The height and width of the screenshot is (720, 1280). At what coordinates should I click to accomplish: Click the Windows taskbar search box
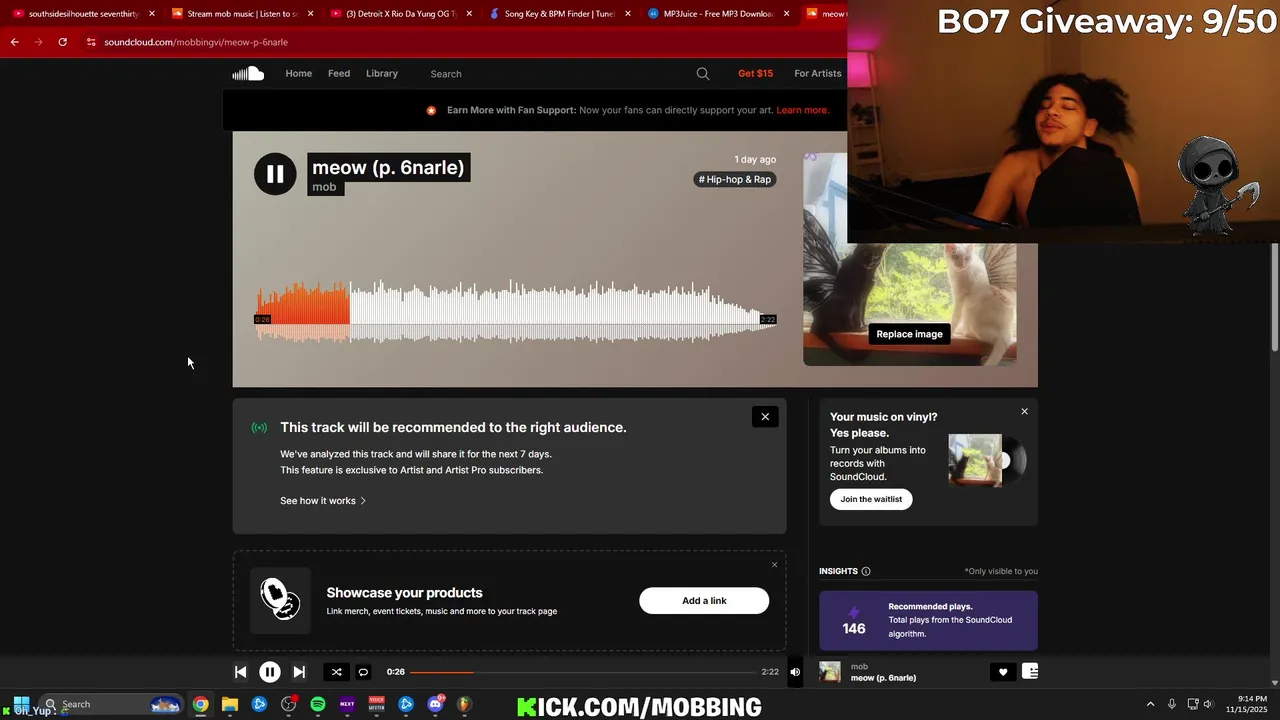[112, 704]
